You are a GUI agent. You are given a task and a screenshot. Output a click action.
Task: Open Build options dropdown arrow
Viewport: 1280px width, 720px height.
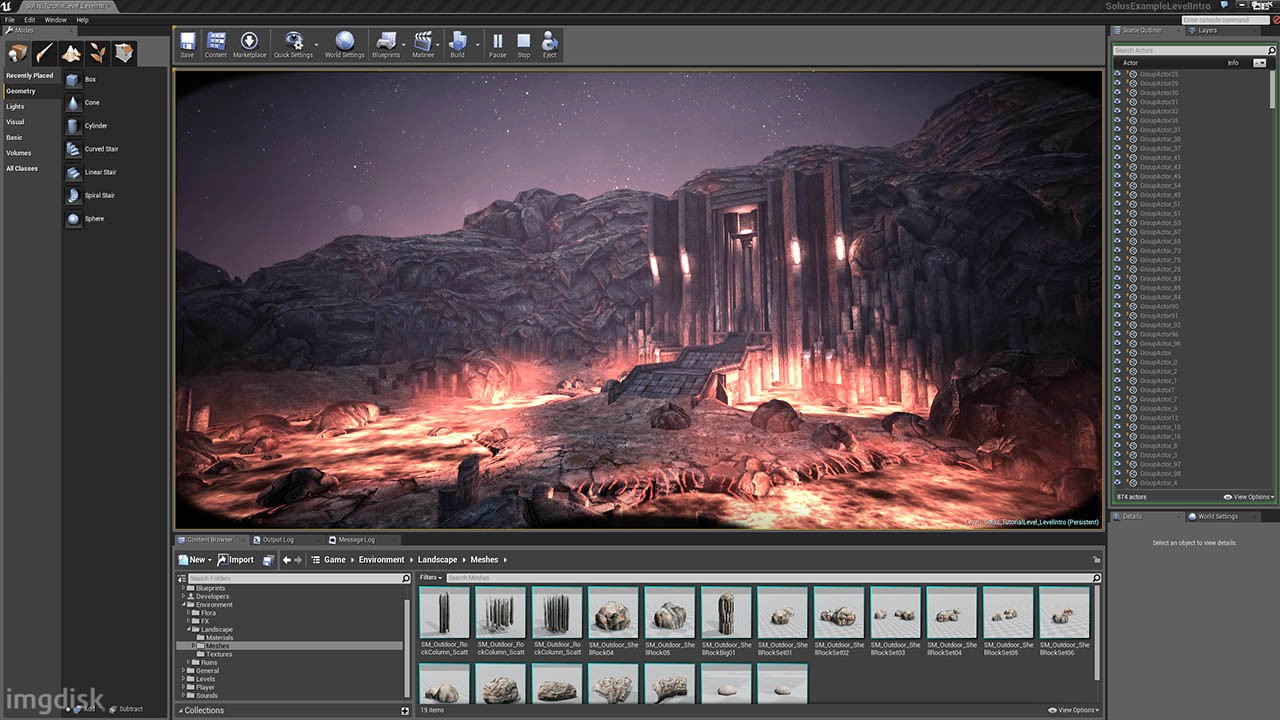pos(477,45)
